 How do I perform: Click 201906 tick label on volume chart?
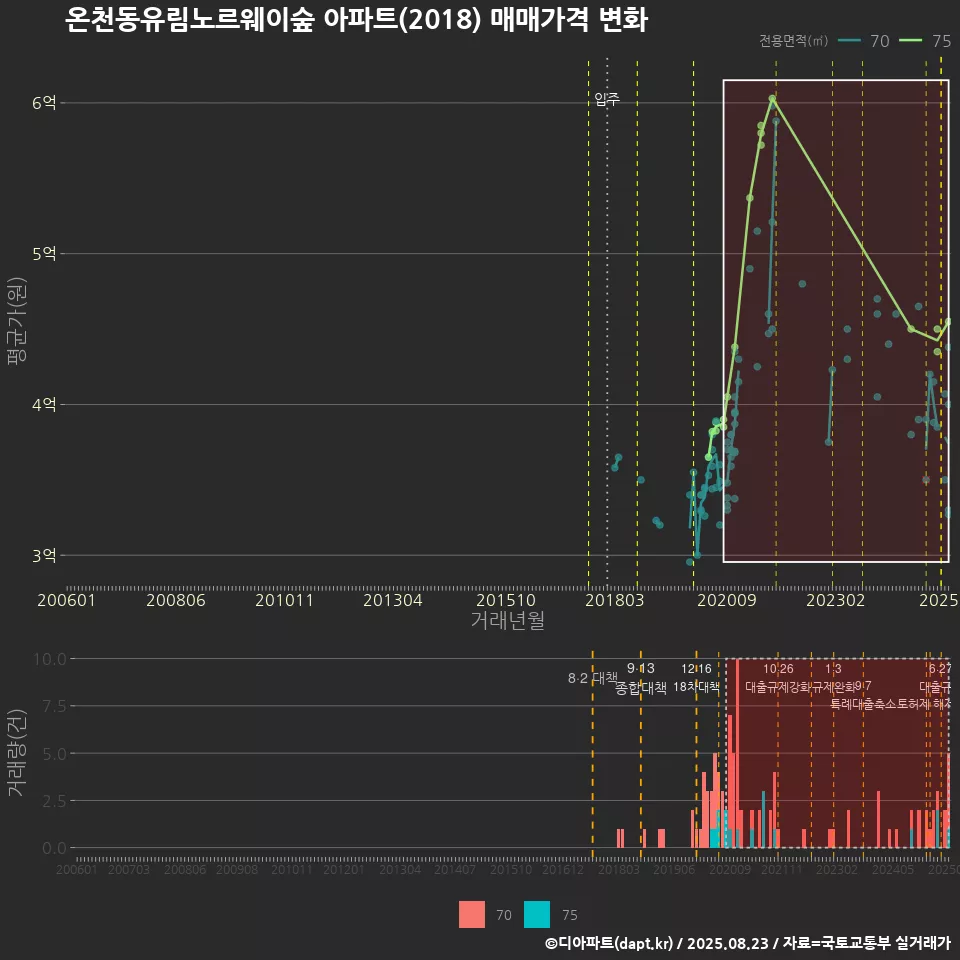pos(673,869)
